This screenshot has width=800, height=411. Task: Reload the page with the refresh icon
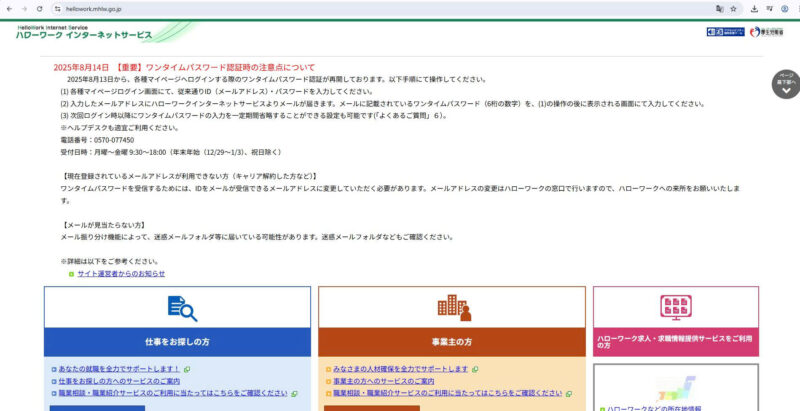39,9
